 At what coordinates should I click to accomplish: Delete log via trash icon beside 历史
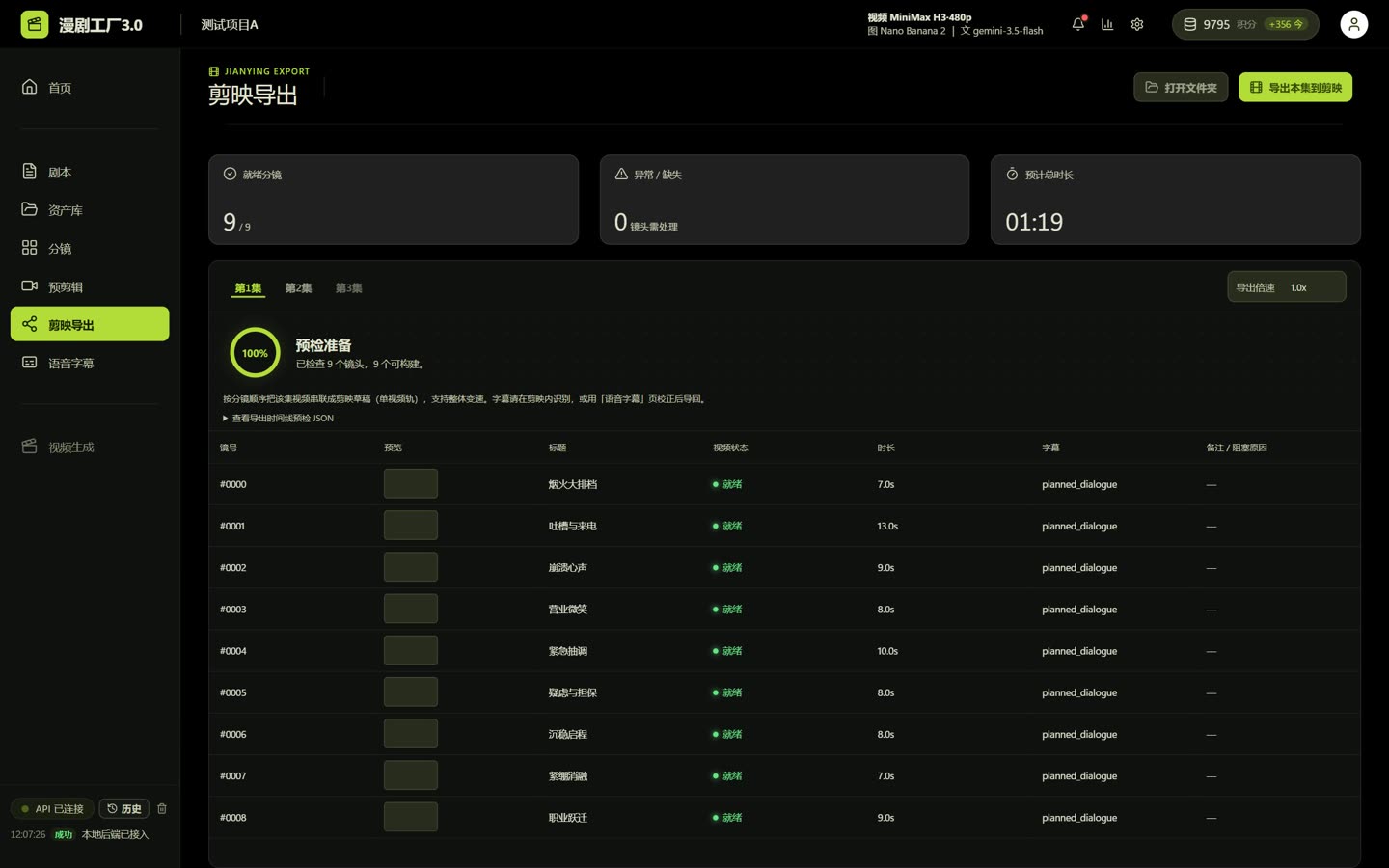tap(162, 808)
